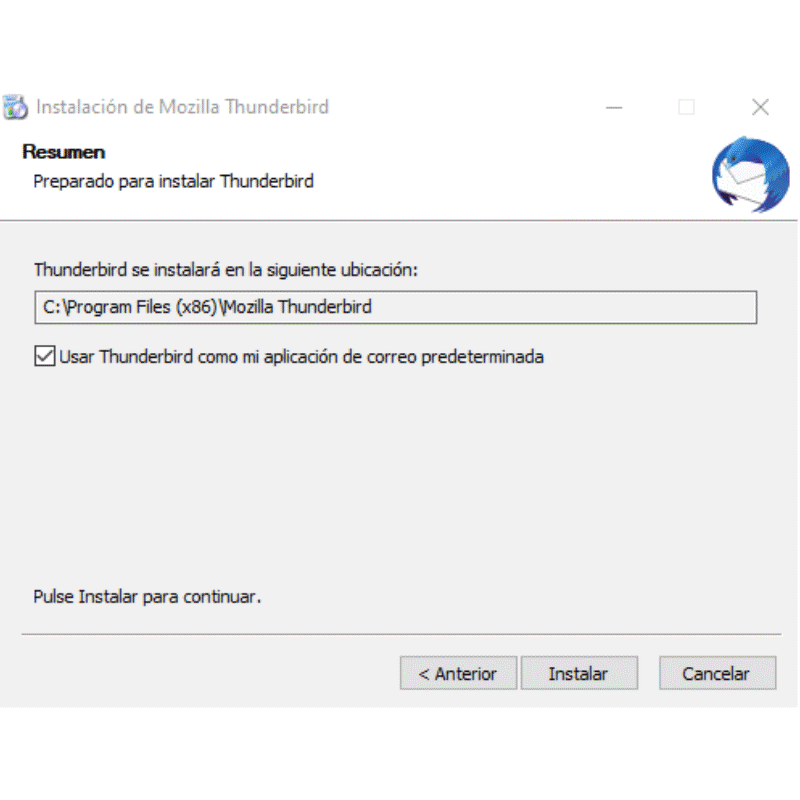Close the Thunderbird installer window

point(760,107)
